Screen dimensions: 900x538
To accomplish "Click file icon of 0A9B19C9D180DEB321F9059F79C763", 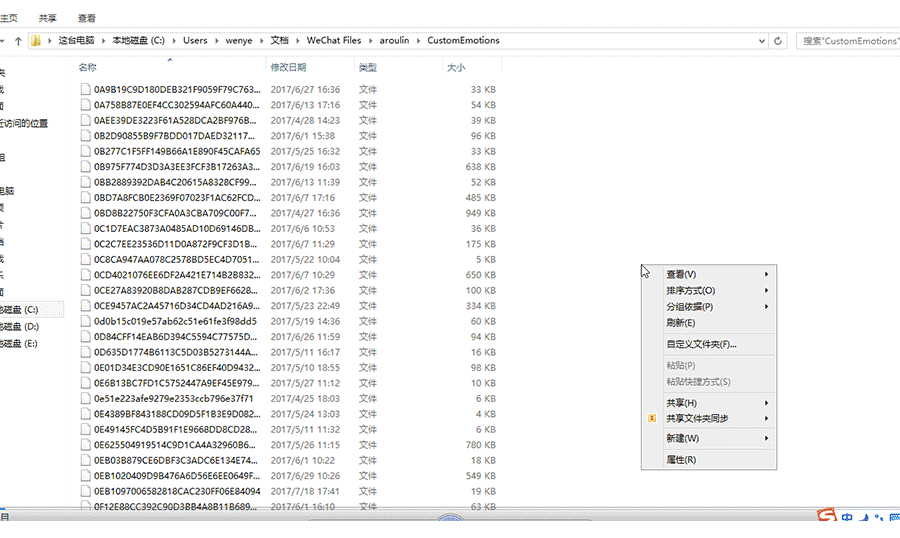I will (x=86, y=89).
